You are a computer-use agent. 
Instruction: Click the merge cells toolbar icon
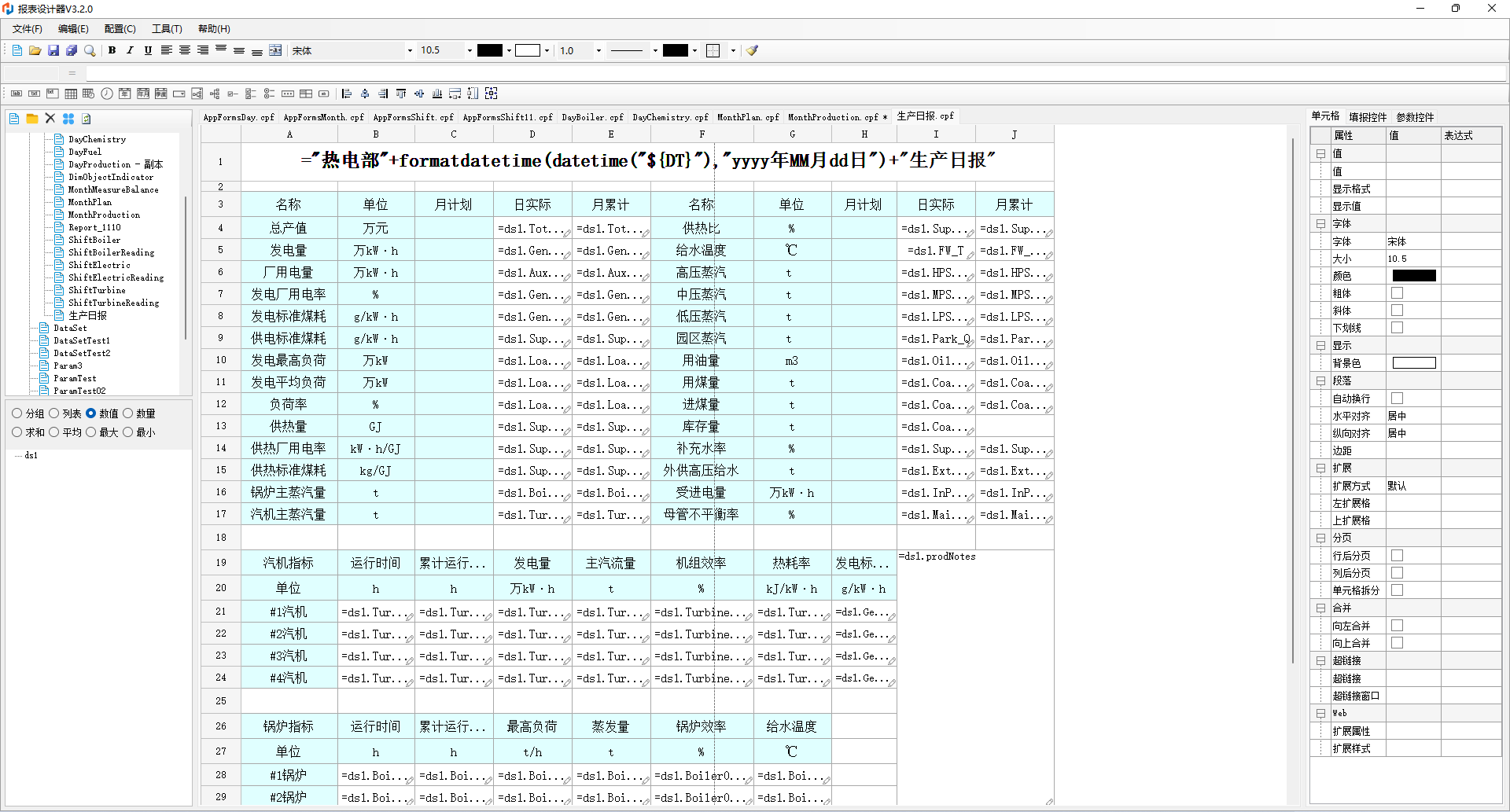[275, 50]
